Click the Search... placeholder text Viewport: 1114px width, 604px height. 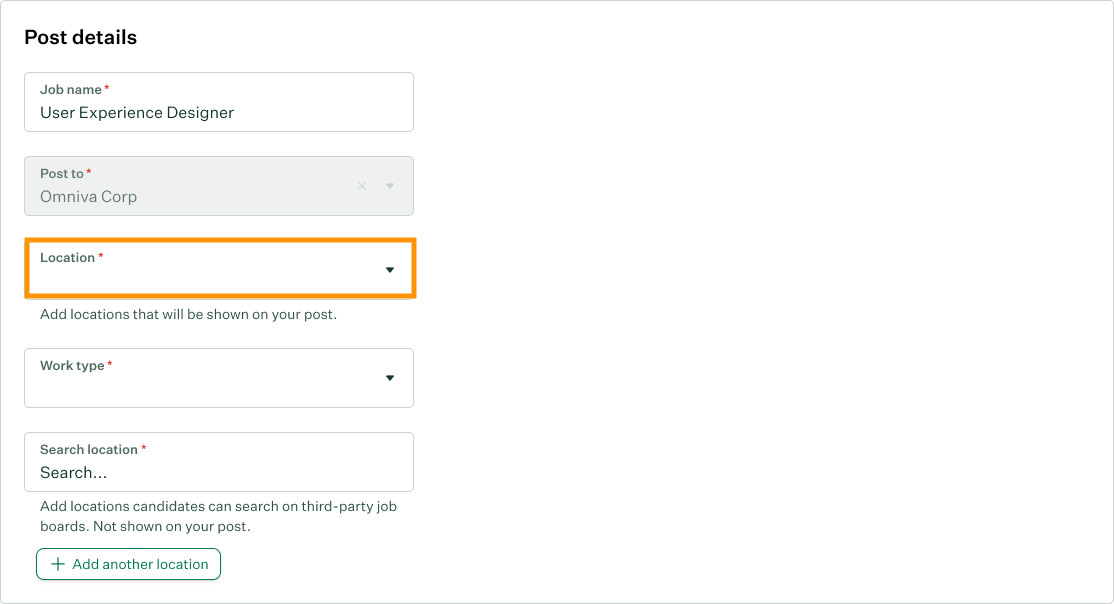(73, 473)
